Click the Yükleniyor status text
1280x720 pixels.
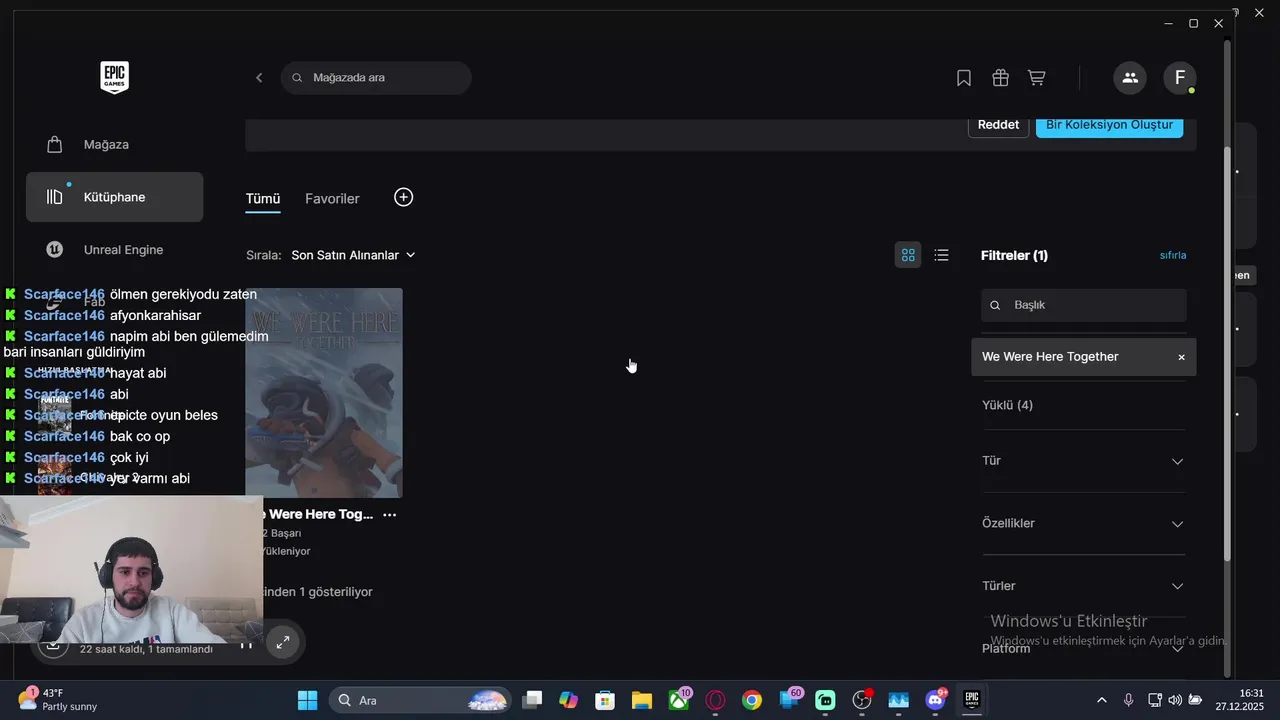(286, 551)
